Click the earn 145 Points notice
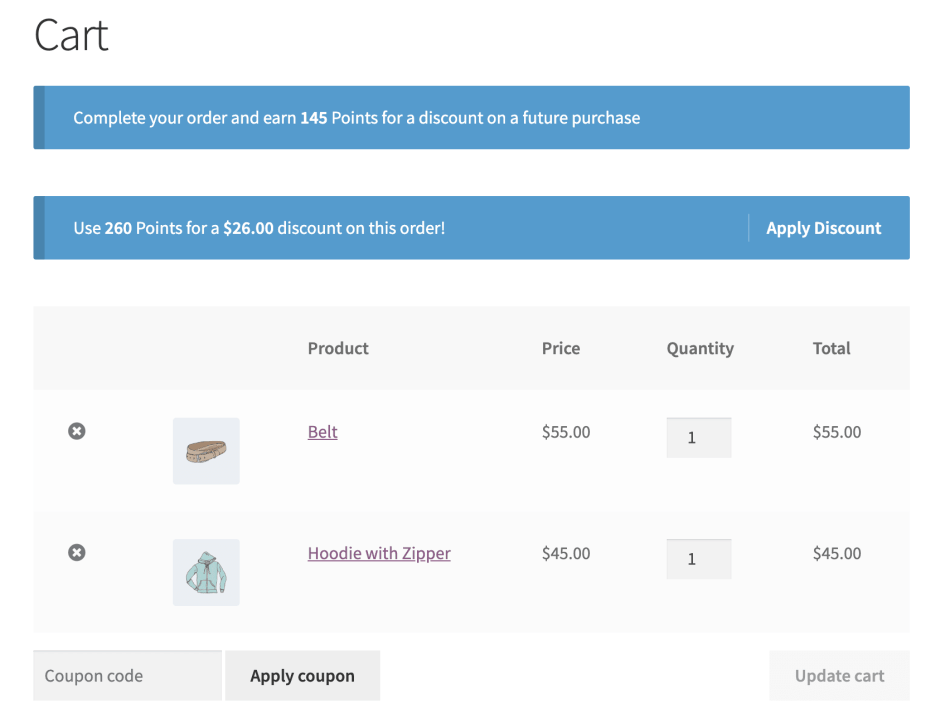This screenshot has width=950, height=724. point(356,118)
